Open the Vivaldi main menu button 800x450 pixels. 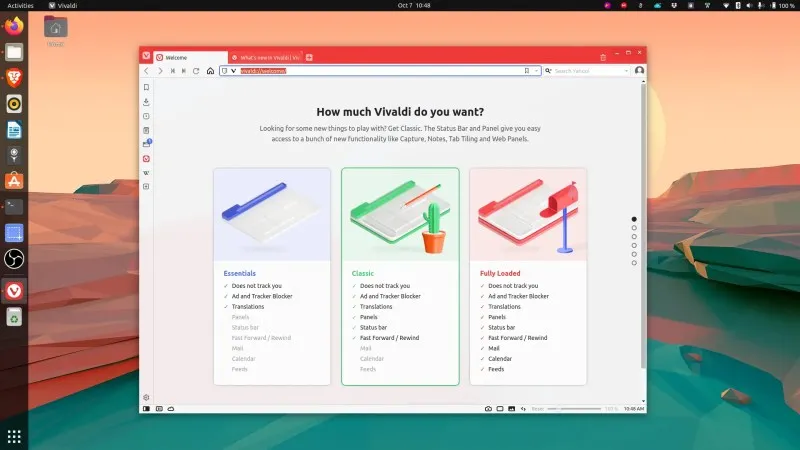(x=146, y=56)
